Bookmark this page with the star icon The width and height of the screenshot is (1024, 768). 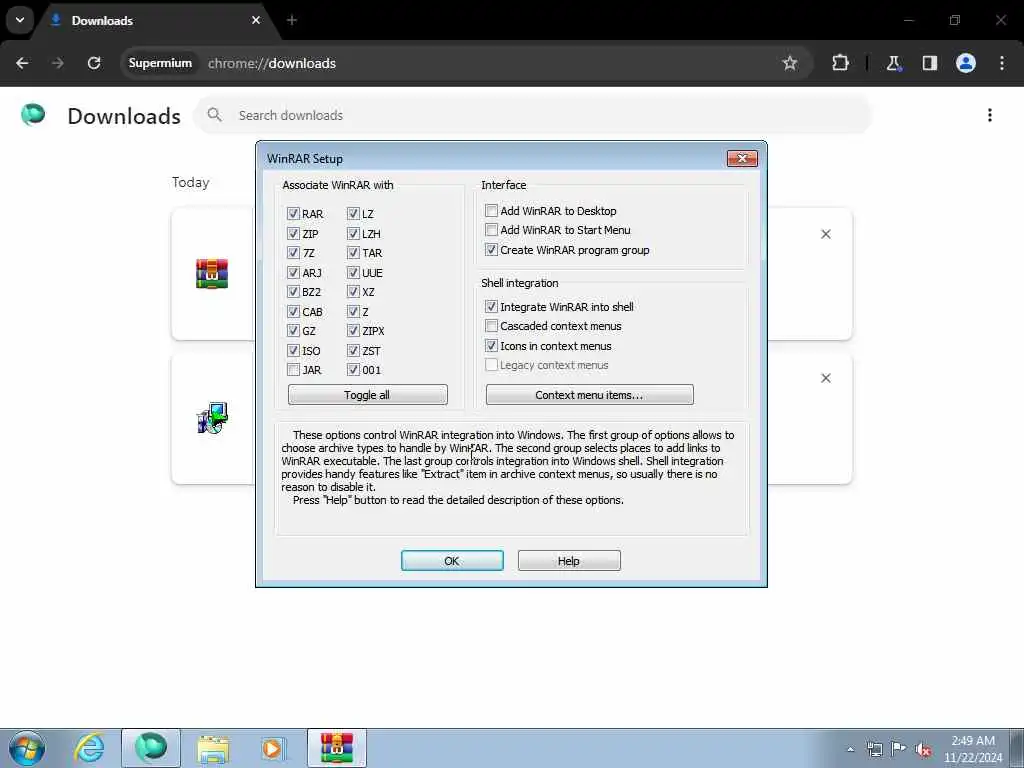point(790,63)
